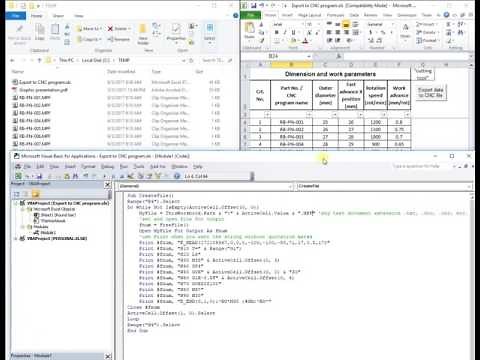
Task: Click the Run Sub play icon in VBA toolbar
Action: 104,176
